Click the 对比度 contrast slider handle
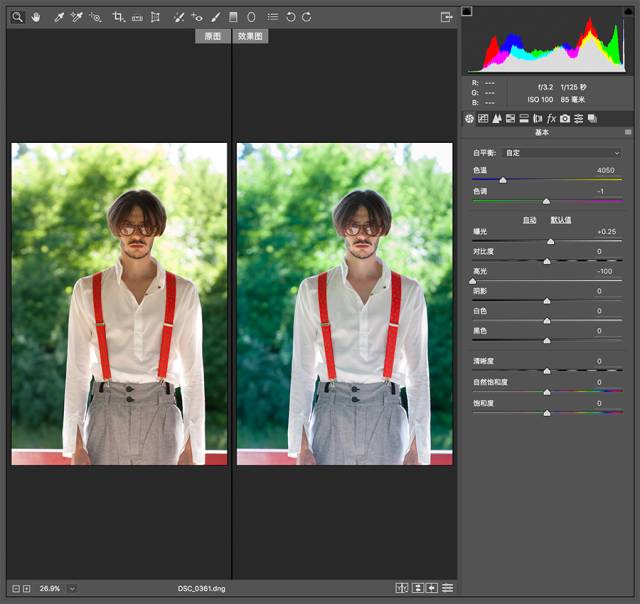 (547, 261)
